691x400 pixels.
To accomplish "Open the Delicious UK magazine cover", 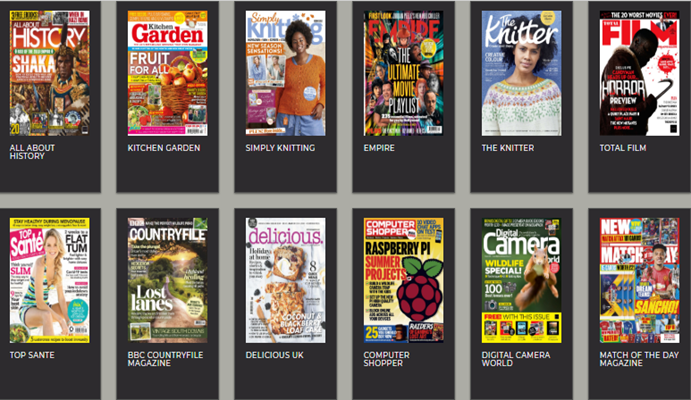I will (286, 280).
